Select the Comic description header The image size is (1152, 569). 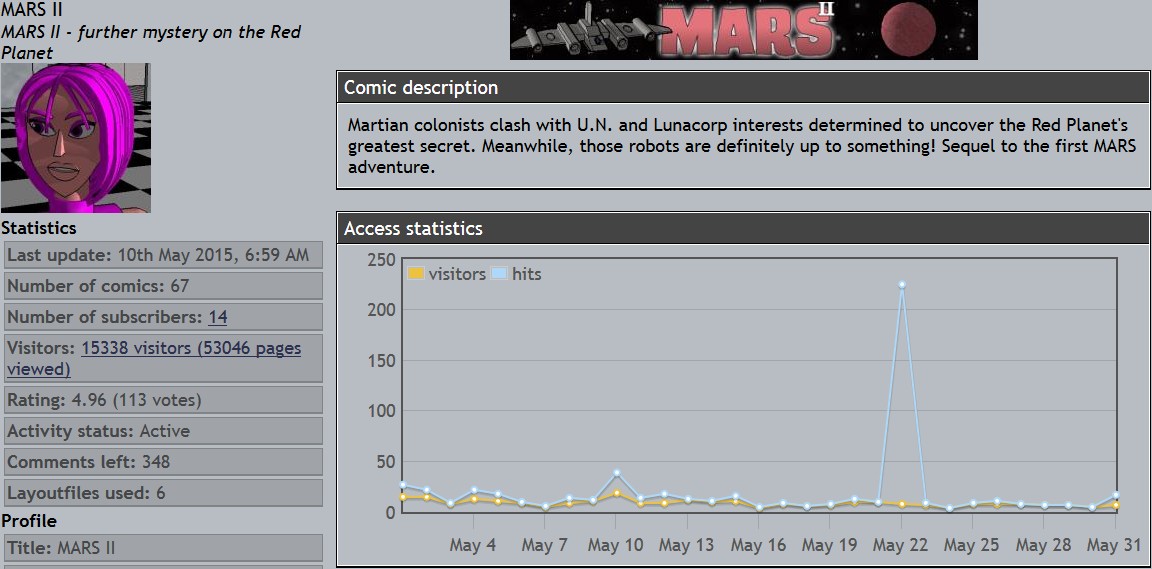(743, 88)
